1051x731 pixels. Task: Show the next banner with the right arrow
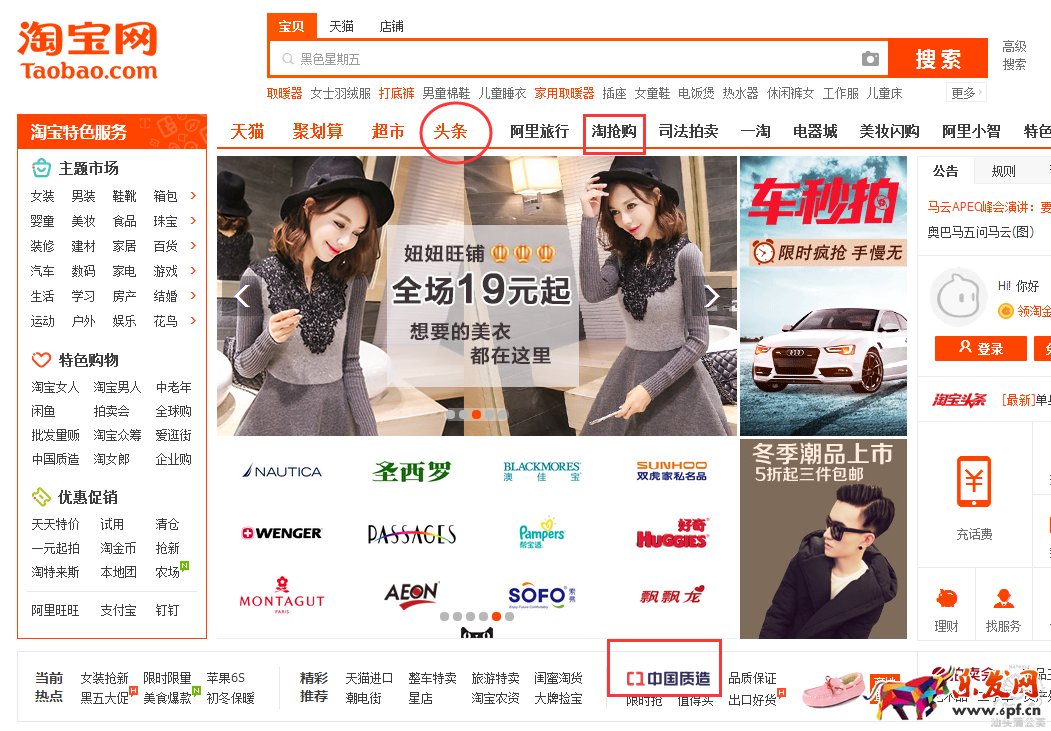[x=712, y=295]
